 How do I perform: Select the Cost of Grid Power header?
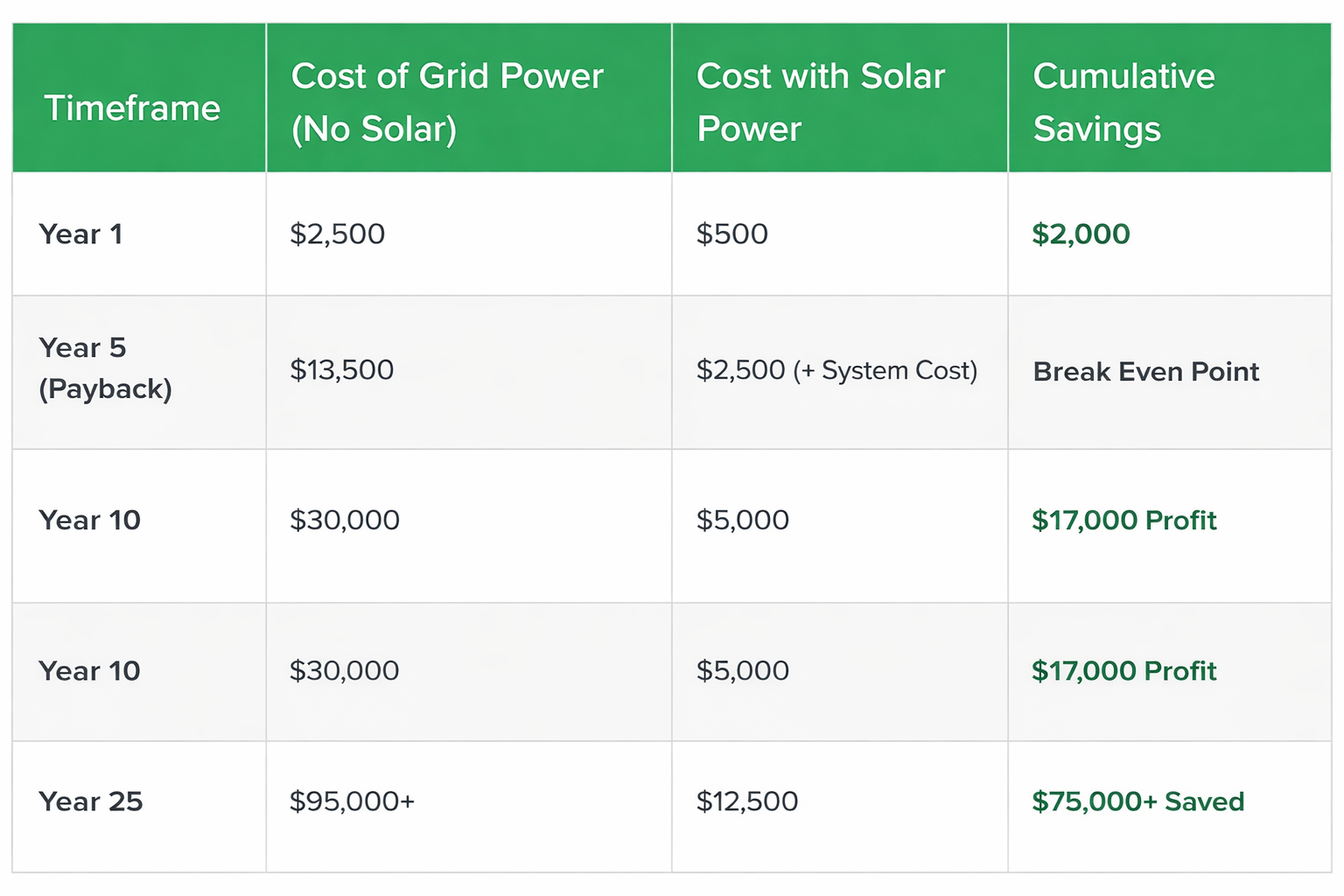[x=447, y=102]
